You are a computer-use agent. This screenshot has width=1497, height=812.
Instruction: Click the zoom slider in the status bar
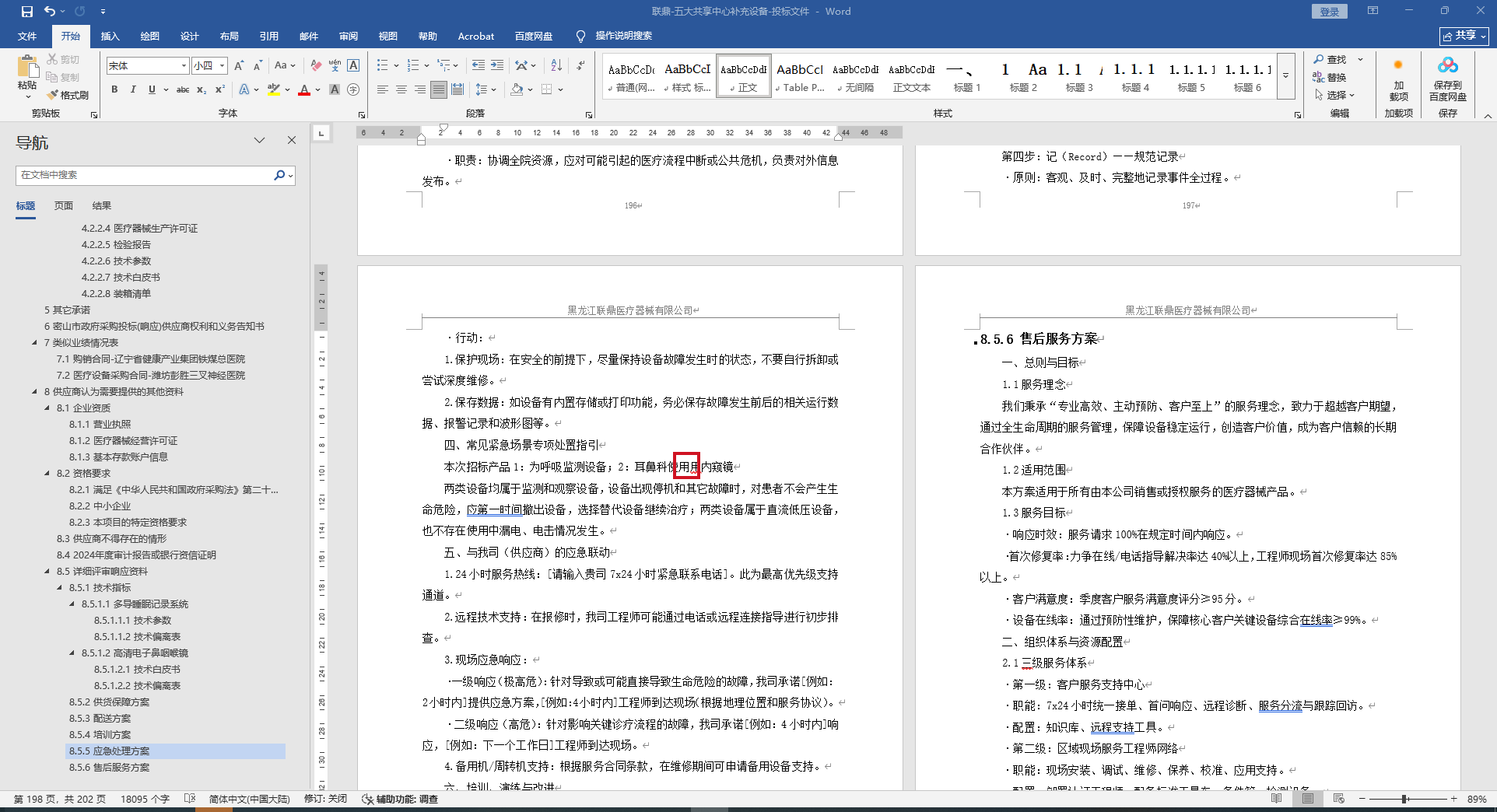point(1404,799)
